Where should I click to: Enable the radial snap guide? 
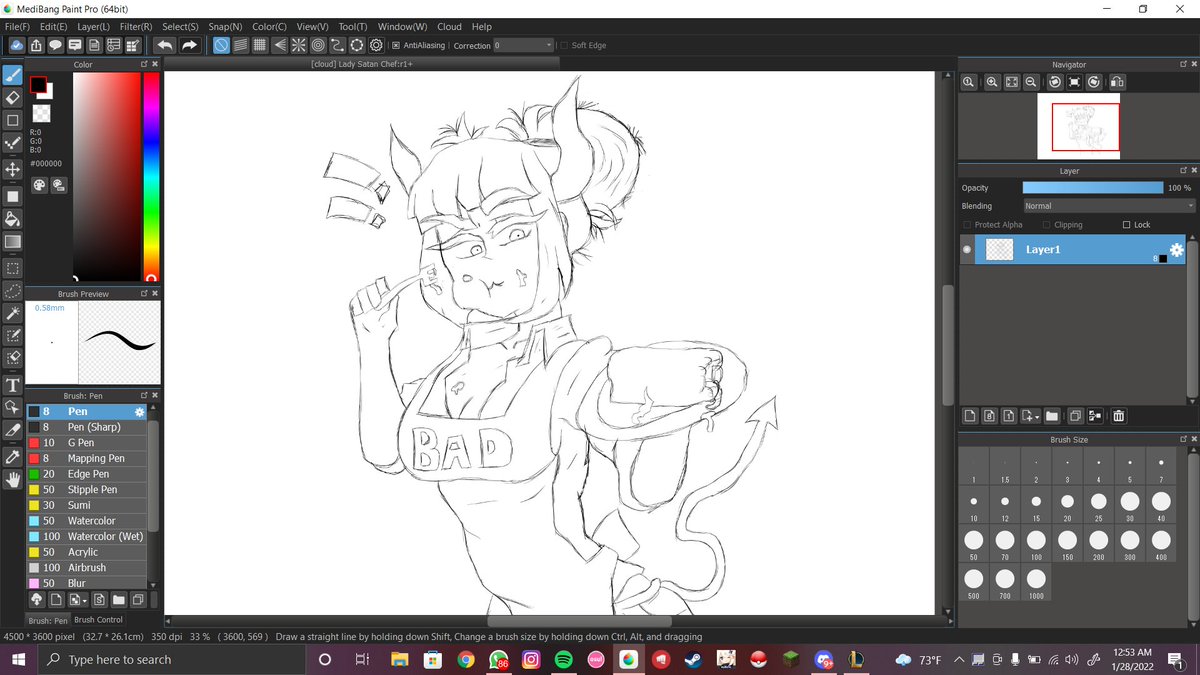298,45
